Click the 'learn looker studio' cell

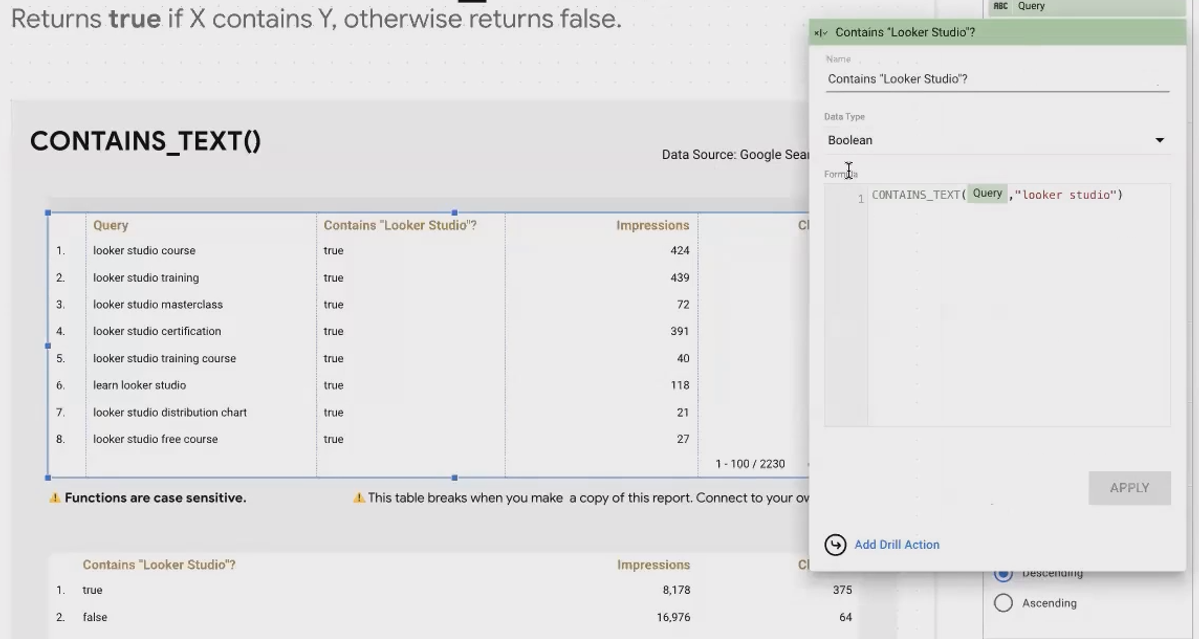pos(139,385)
